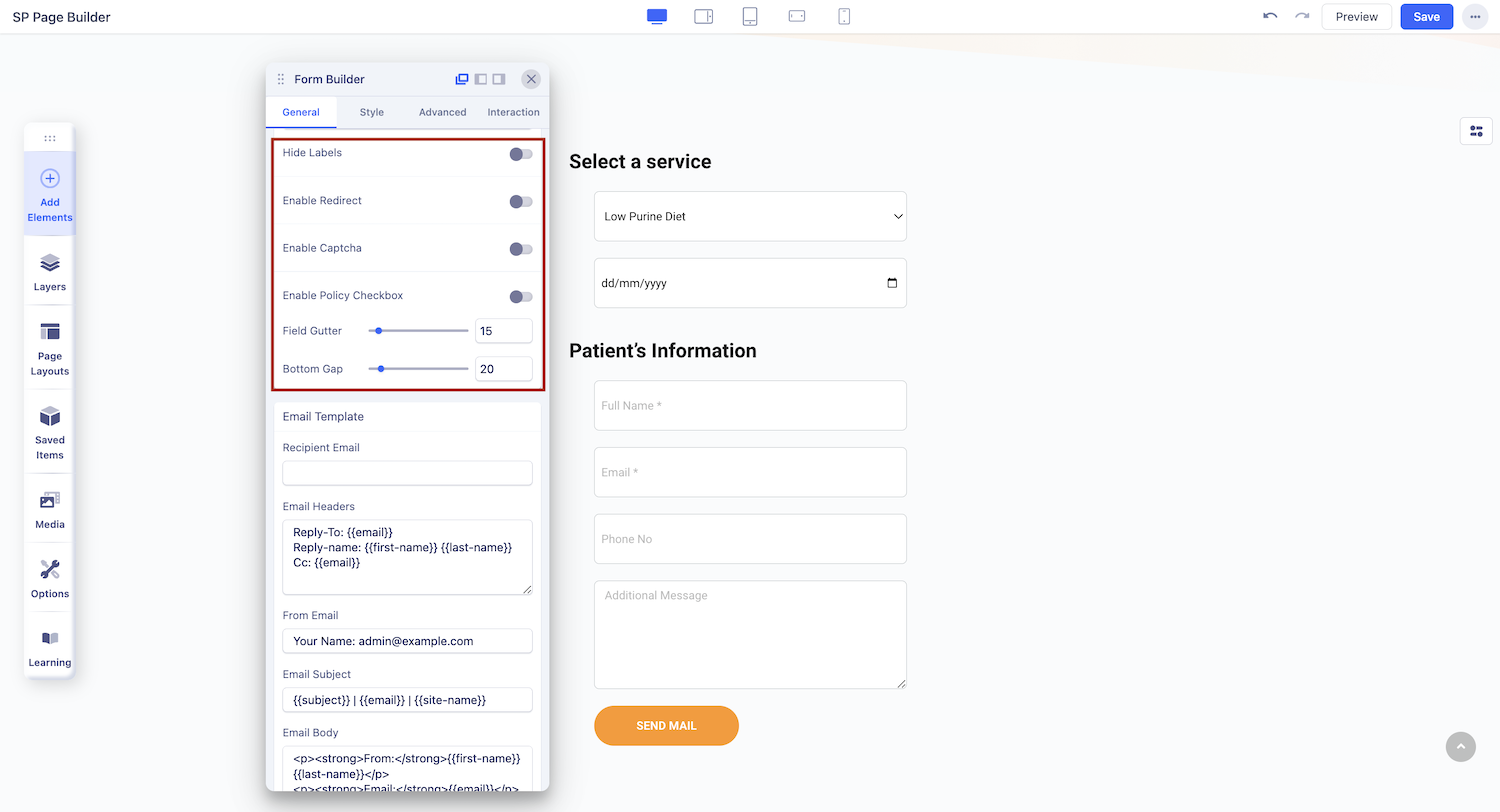Open the Saved Items panel
The height and width of the screenshot is (812, 1500).
pyautogui.click(x=50, y=432)
